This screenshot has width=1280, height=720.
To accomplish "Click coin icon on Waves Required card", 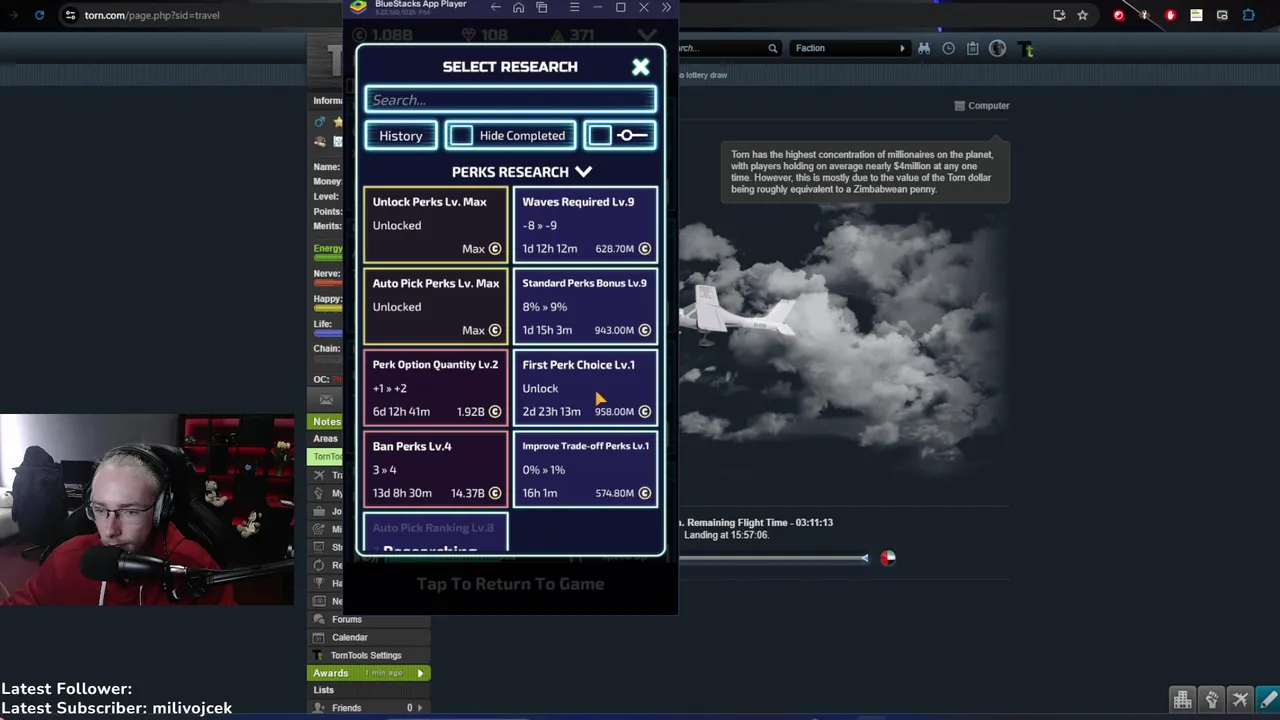I will point(644,248).
